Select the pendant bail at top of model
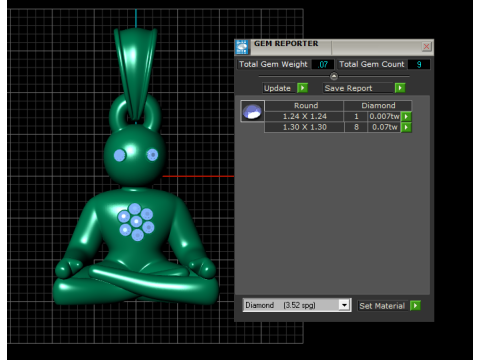The height and width of the screenshot is (360, 480). click(135, 74)
